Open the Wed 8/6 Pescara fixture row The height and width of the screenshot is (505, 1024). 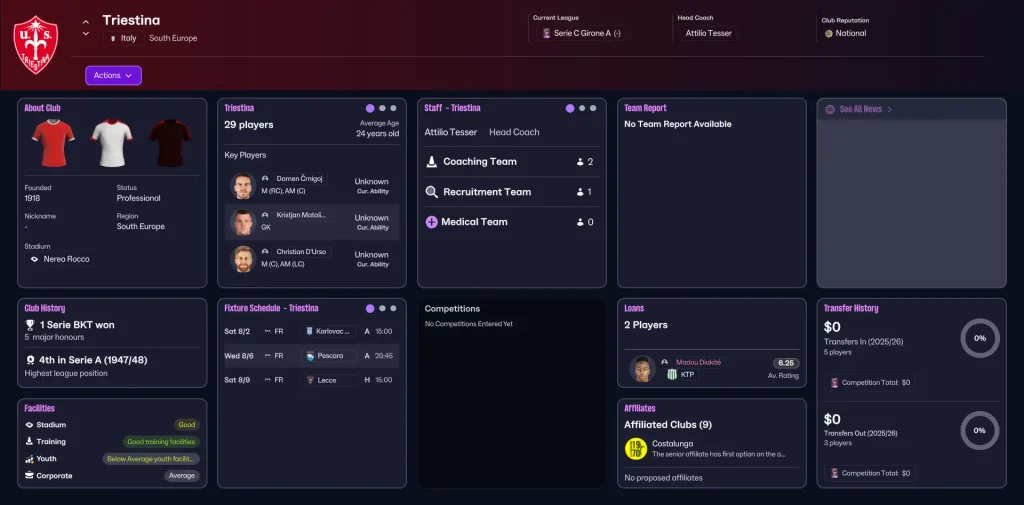point(312,356)
